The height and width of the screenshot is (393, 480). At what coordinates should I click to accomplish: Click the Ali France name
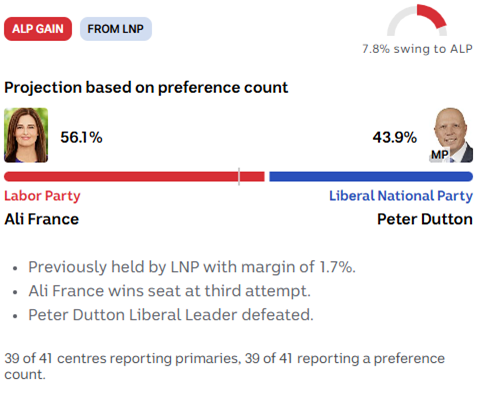[42, 219]
